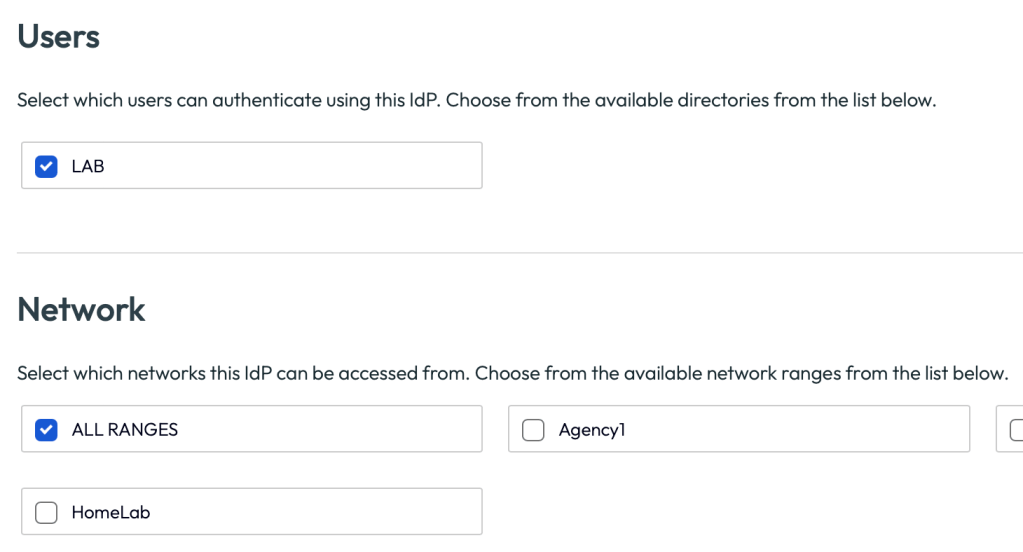
Task: Click the Network section heading
Action: [81, 309]
